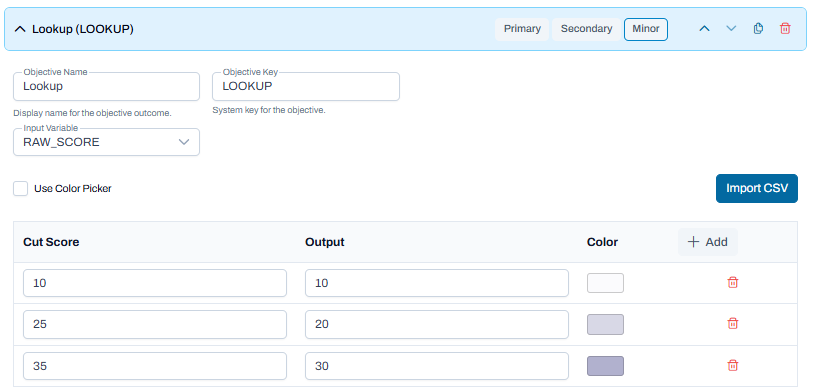Collapse the Lookup (LOOKUP) section chevron
The height and width of the screenshot is (392, 817).
20,29
